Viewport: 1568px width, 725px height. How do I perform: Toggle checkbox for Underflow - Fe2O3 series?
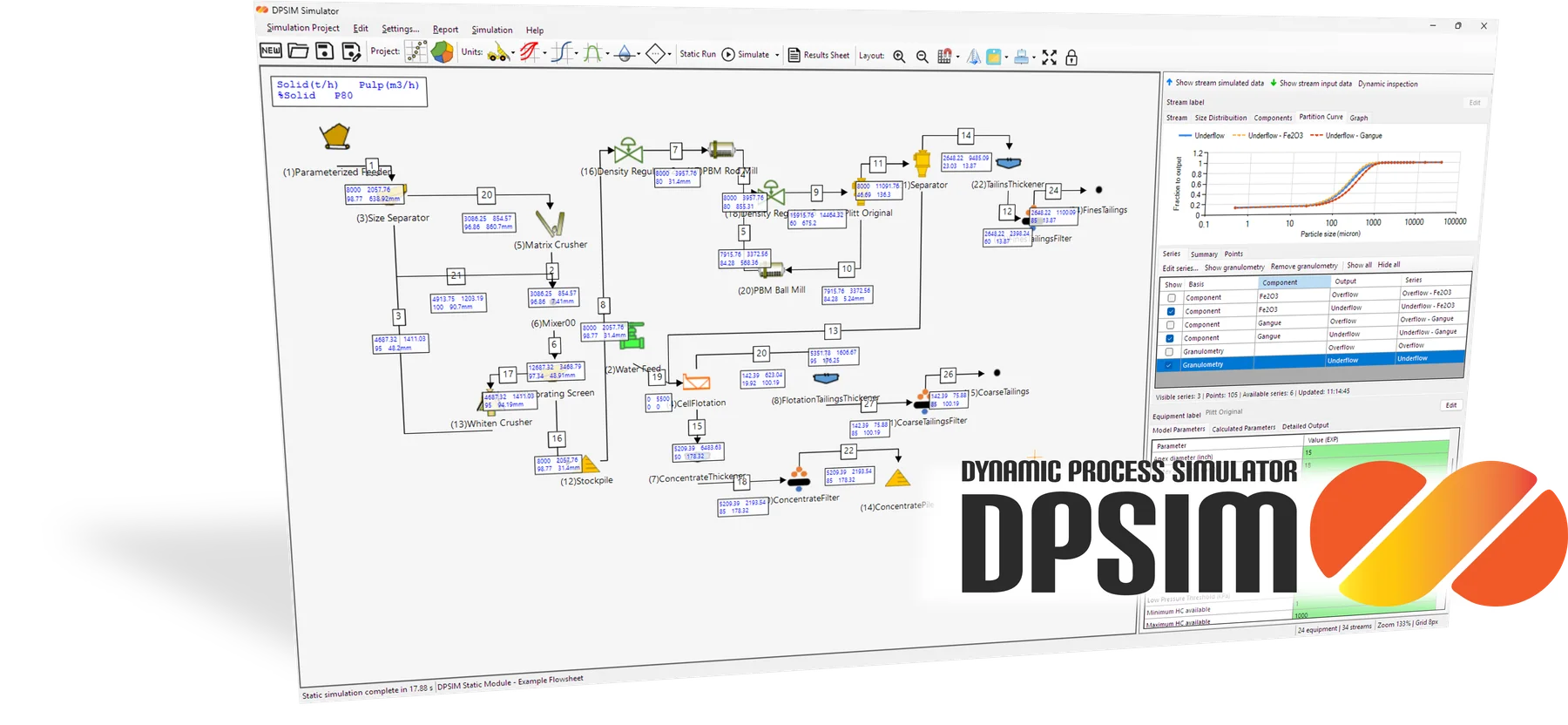point(1171,311)
